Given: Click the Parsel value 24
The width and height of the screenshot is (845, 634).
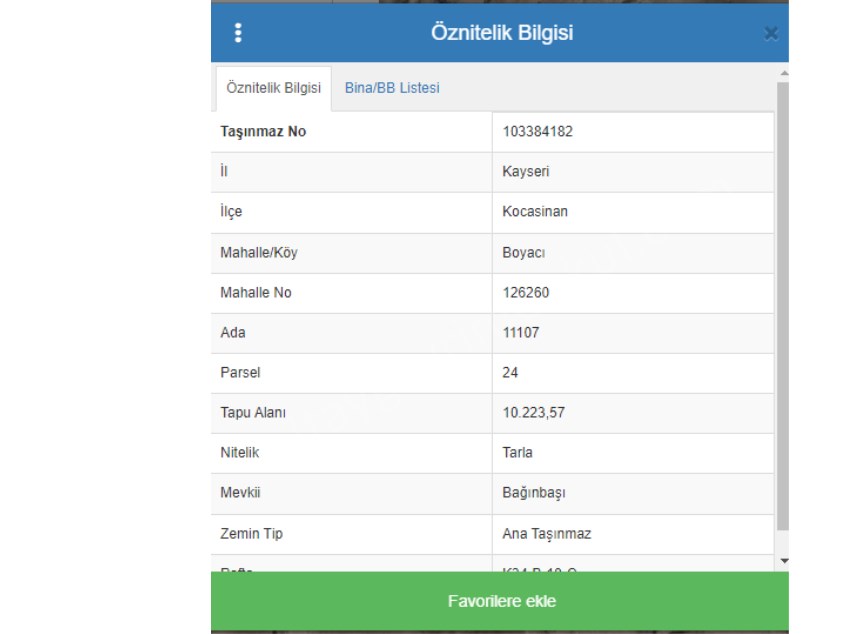Looking at the screenshot, I should click(x=511, y=373).
